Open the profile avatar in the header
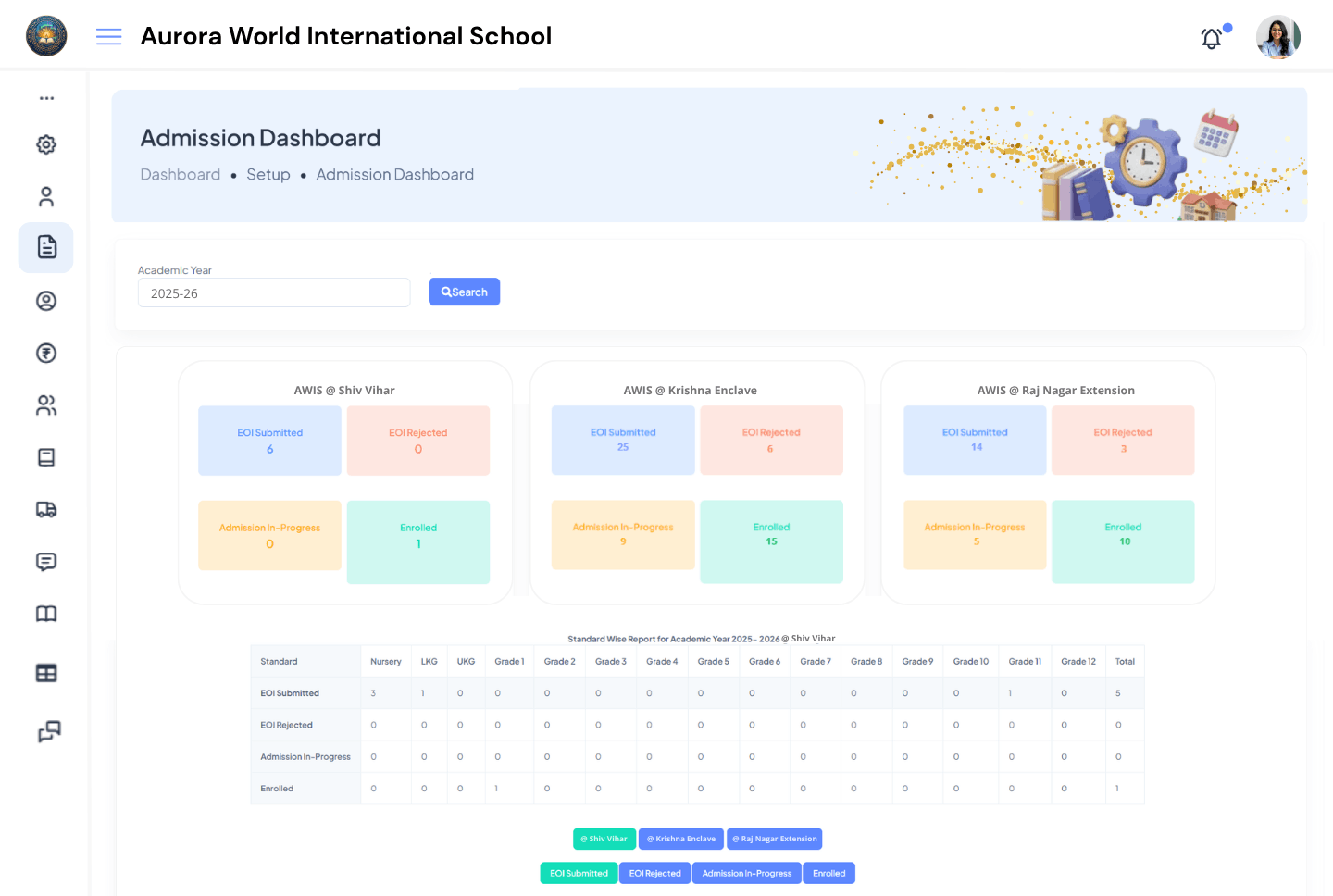This screenshot has width=1333, height=896. coord(1278,37)
